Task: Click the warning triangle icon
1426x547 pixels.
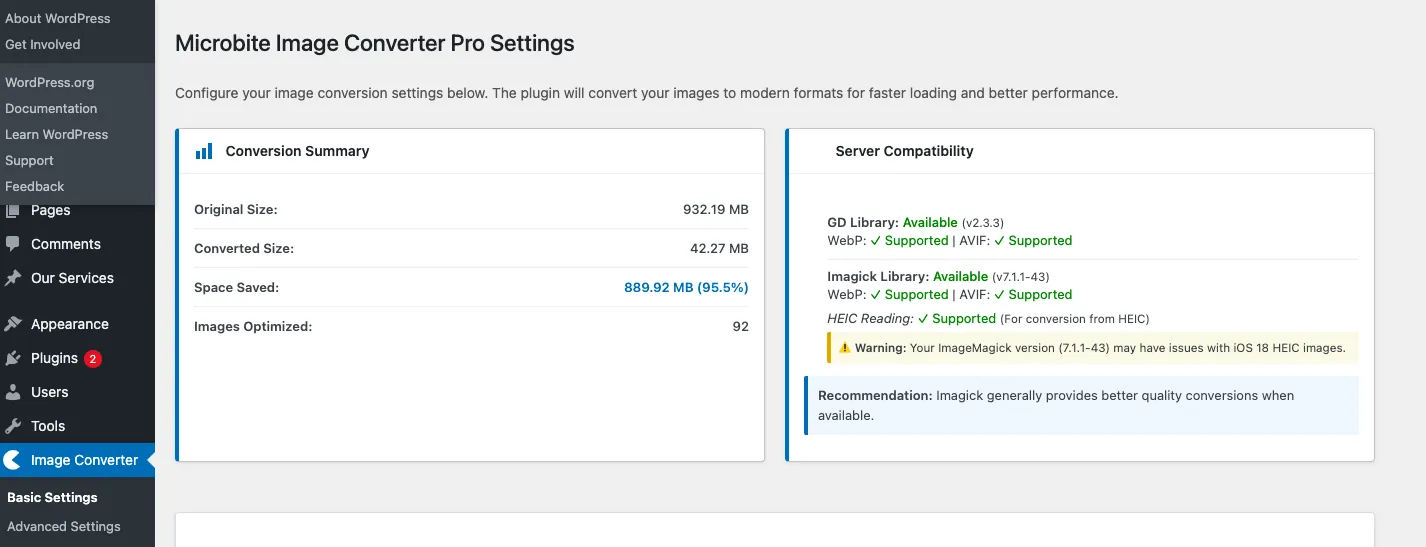Action: coord(845,348)
